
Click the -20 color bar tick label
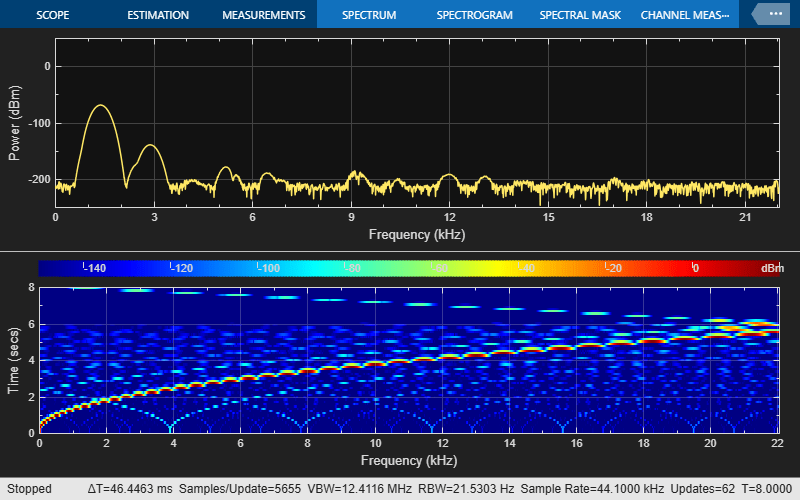[613, 268]
